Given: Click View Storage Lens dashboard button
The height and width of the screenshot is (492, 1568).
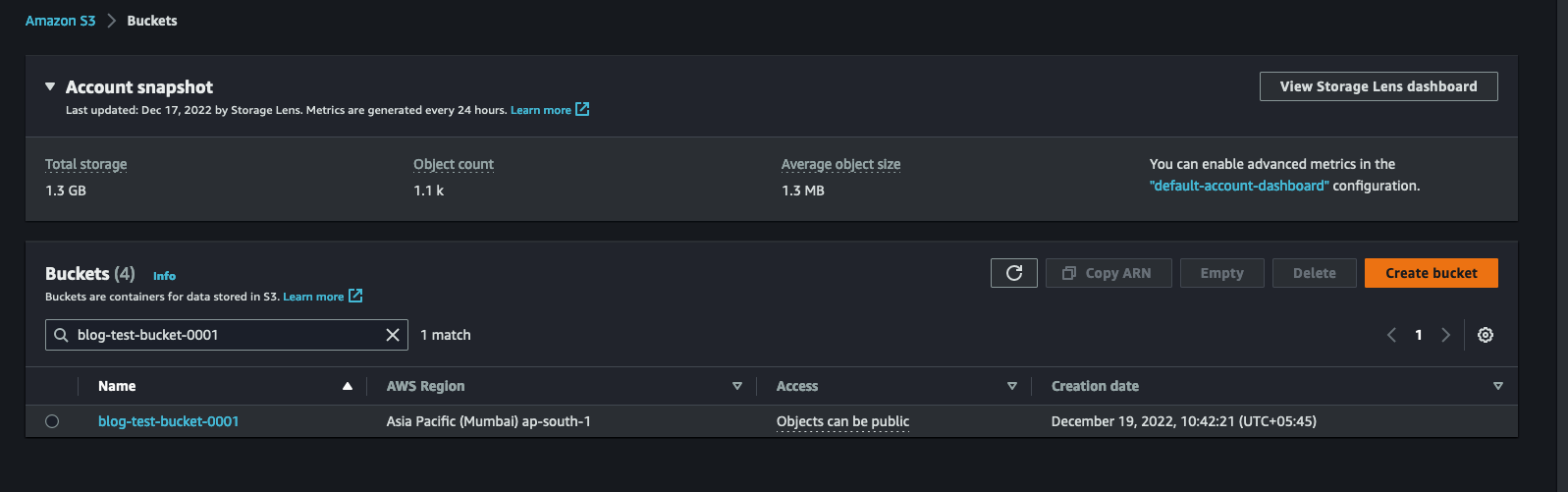Looking at the screenshot, I should coord(1379,86).
